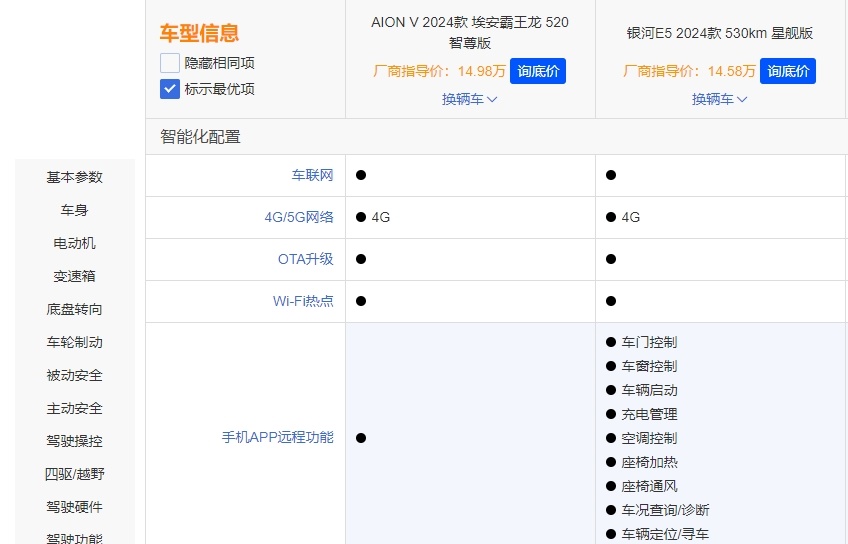Click the 车联网 parameter link

pos(312,175)
